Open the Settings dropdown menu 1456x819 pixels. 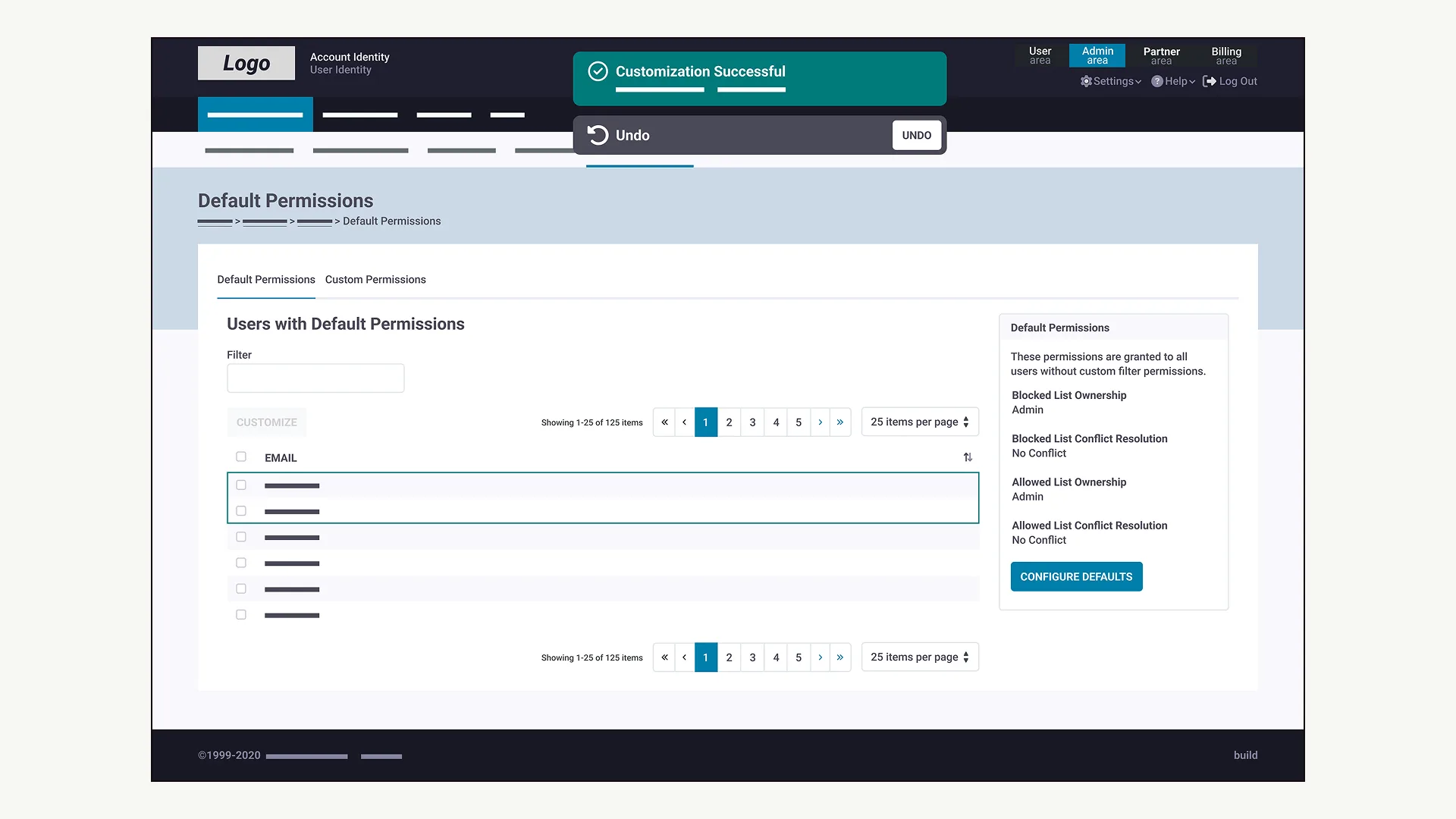1111,81
